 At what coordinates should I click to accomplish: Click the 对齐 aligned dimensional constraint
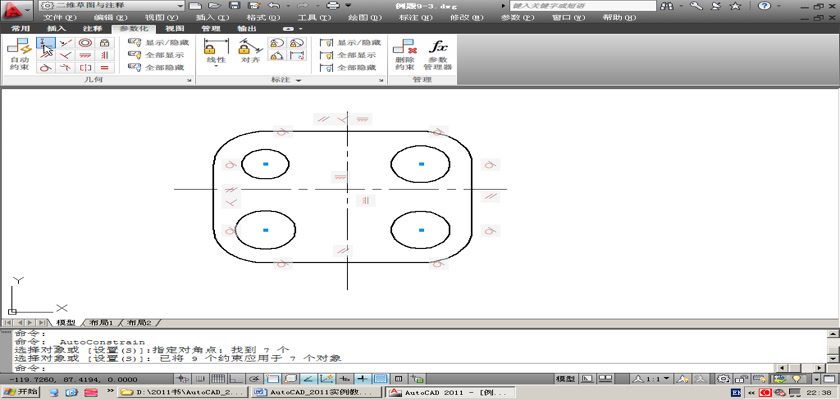pyautogui.click(x=250, y=51)
